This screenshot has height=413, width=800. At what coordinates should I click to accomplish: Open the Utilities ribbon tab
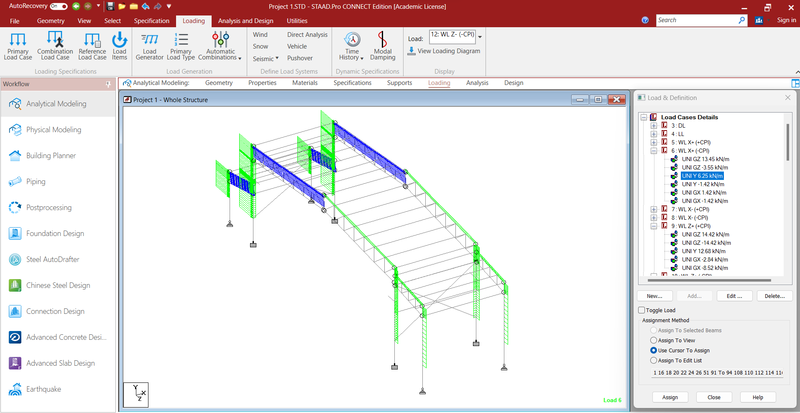(297, 21)
